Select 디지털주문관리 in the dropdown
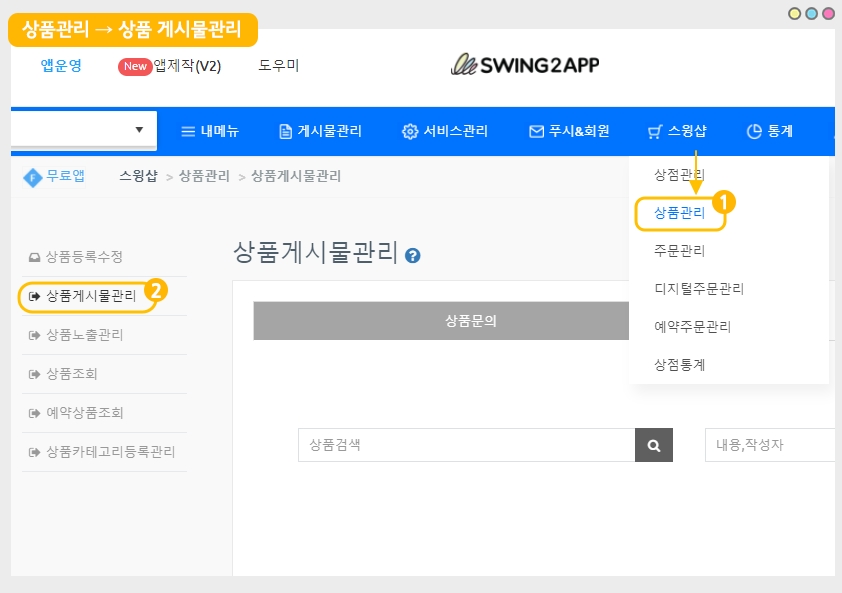Screen dimensions: 842x593 (x=699, y=289)
